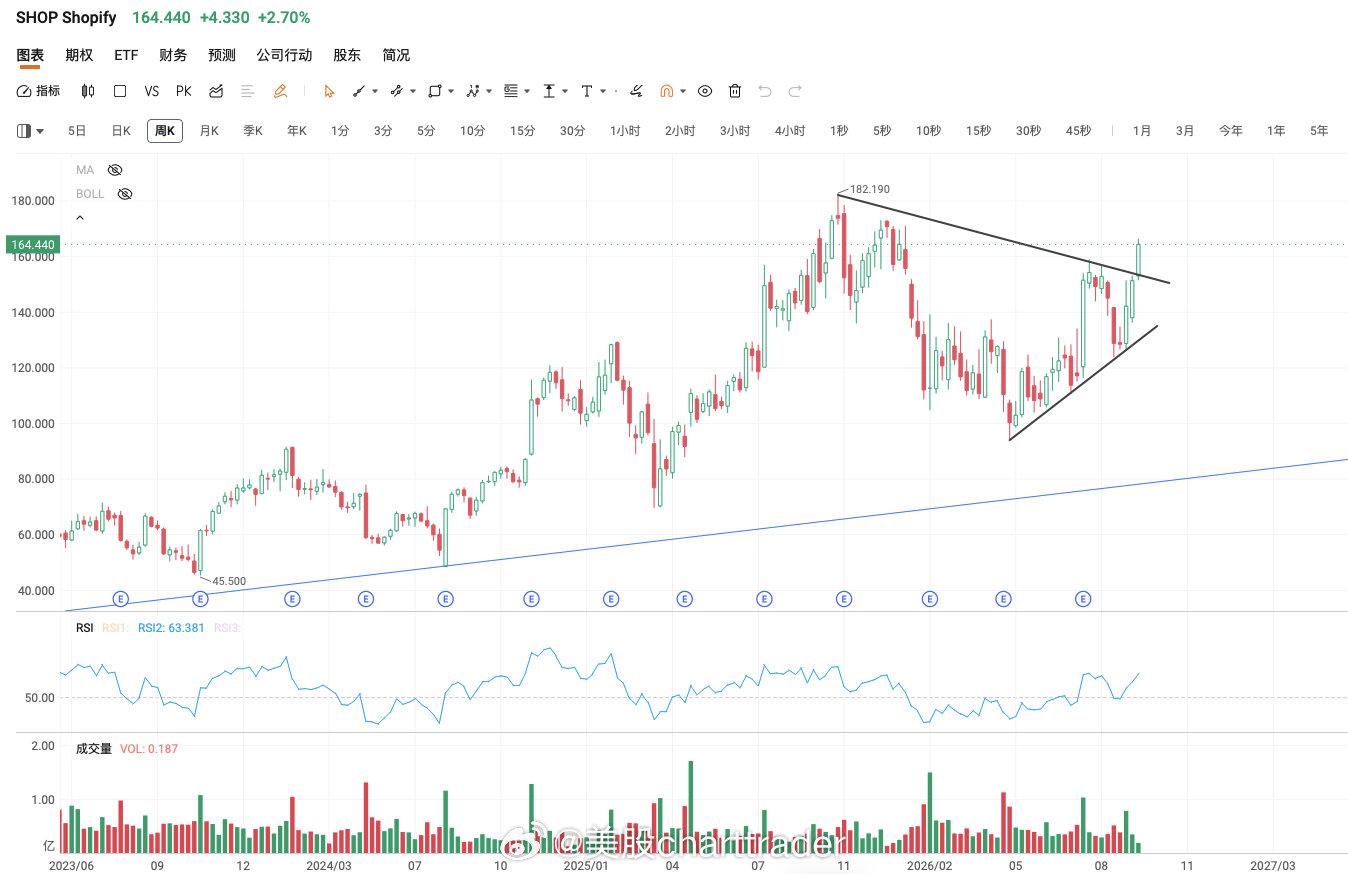
Task: Click the 164.440 current price label
Action: [32, 244]
